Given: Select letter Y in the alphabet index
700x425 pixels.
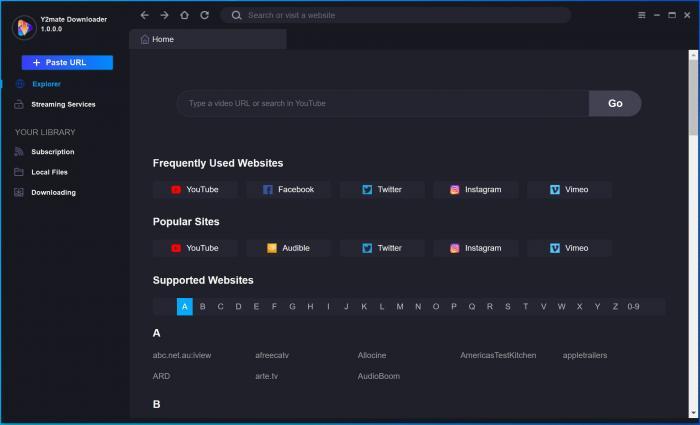Looking at the screenshot, I should 597,307.
